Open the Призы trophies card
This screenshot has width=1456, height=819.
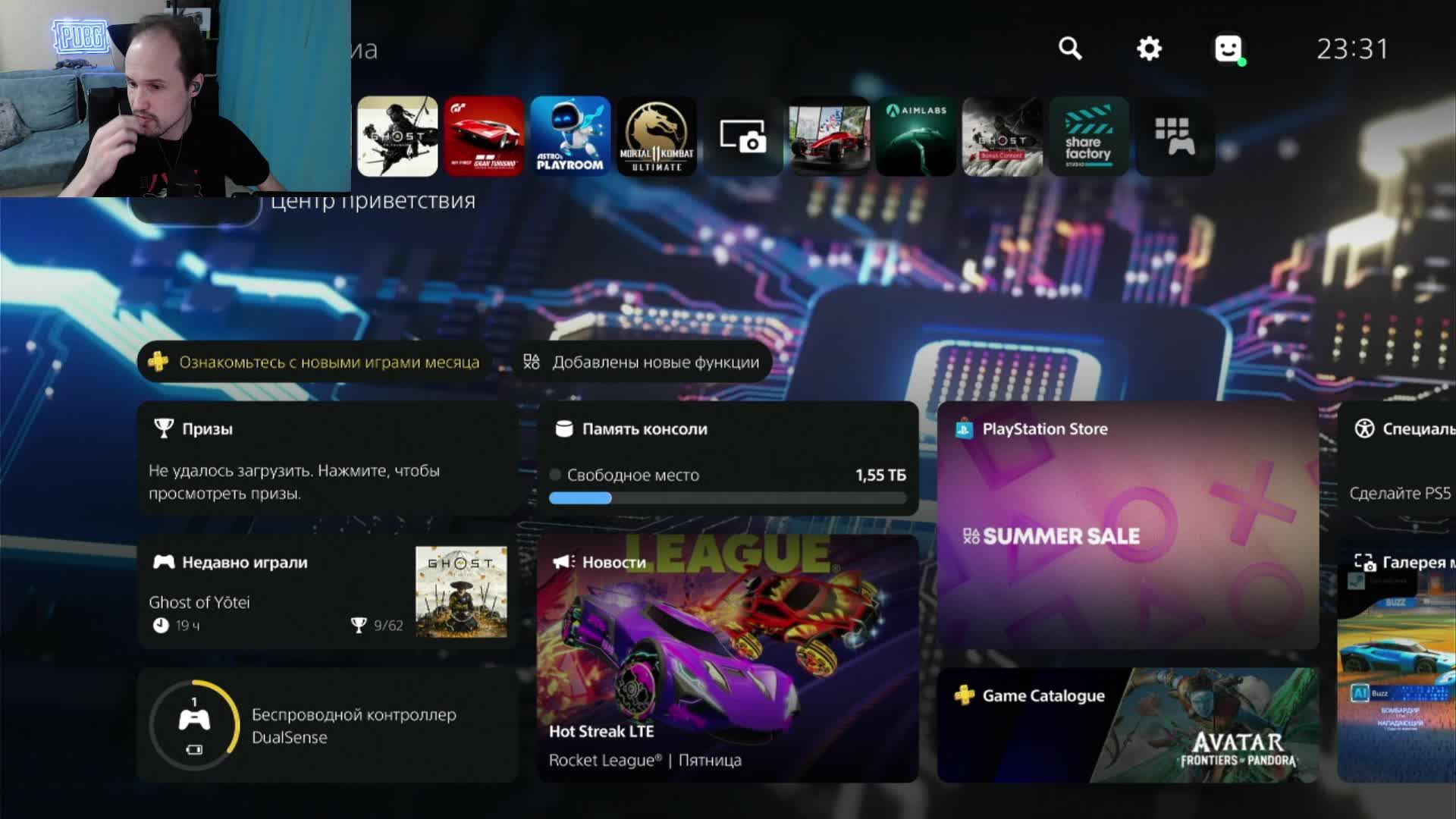pyautogui.click(x=328, y=459)
